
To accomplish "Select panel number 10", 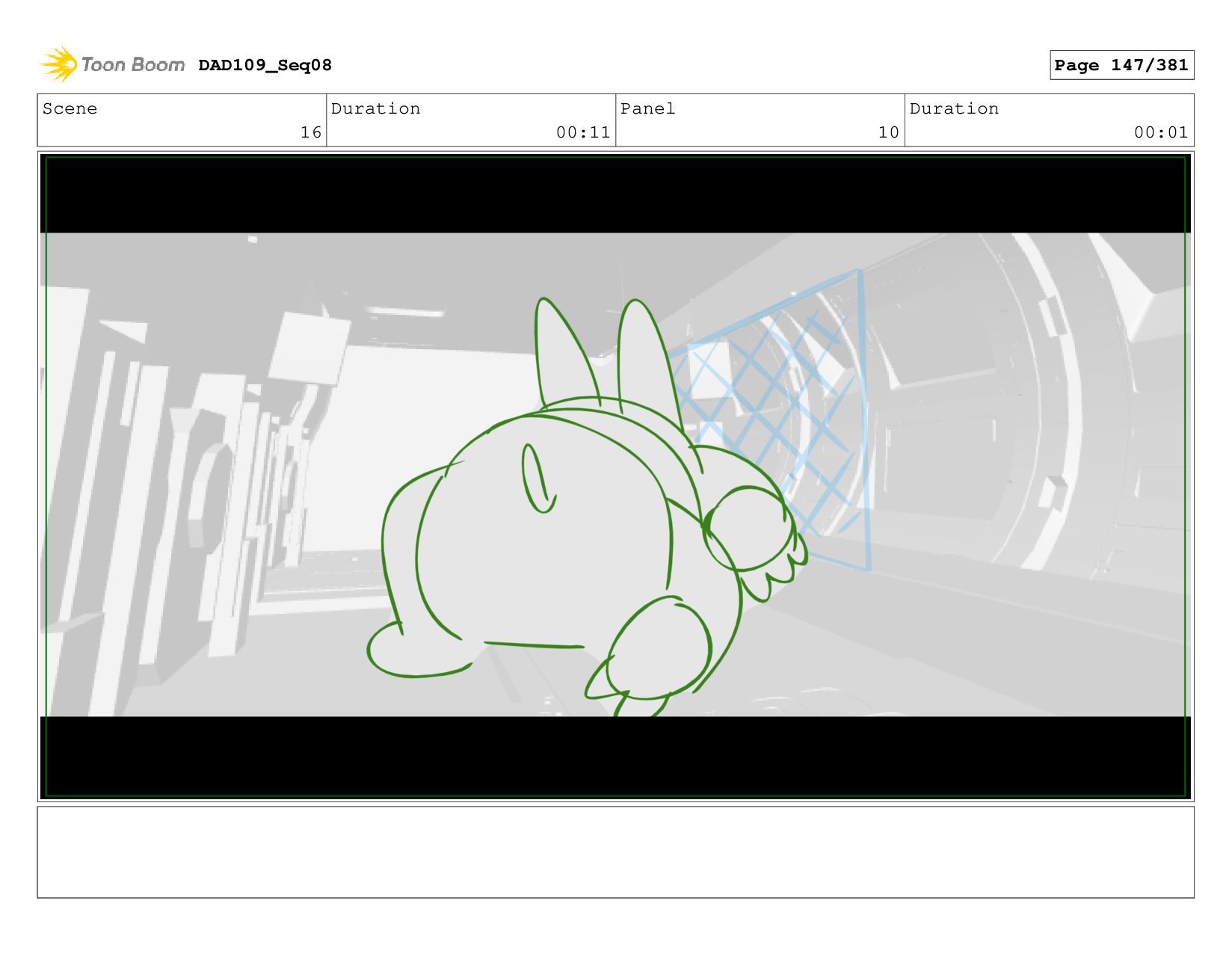I will [888, 132].
